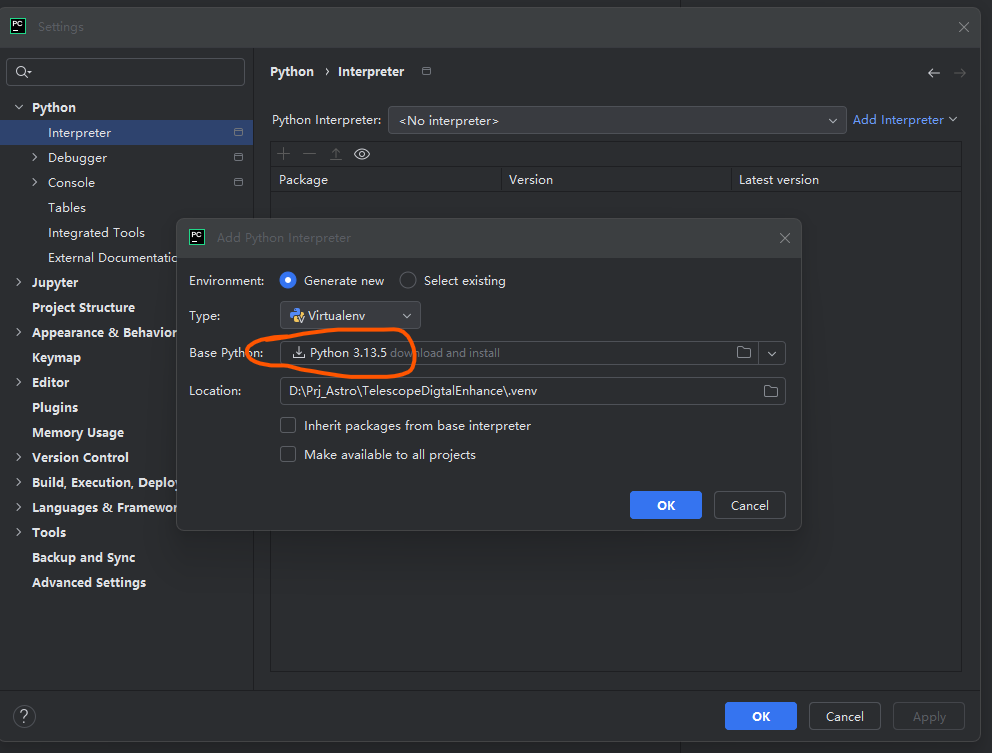Browse for Location with folder icon

click(771, 391)
